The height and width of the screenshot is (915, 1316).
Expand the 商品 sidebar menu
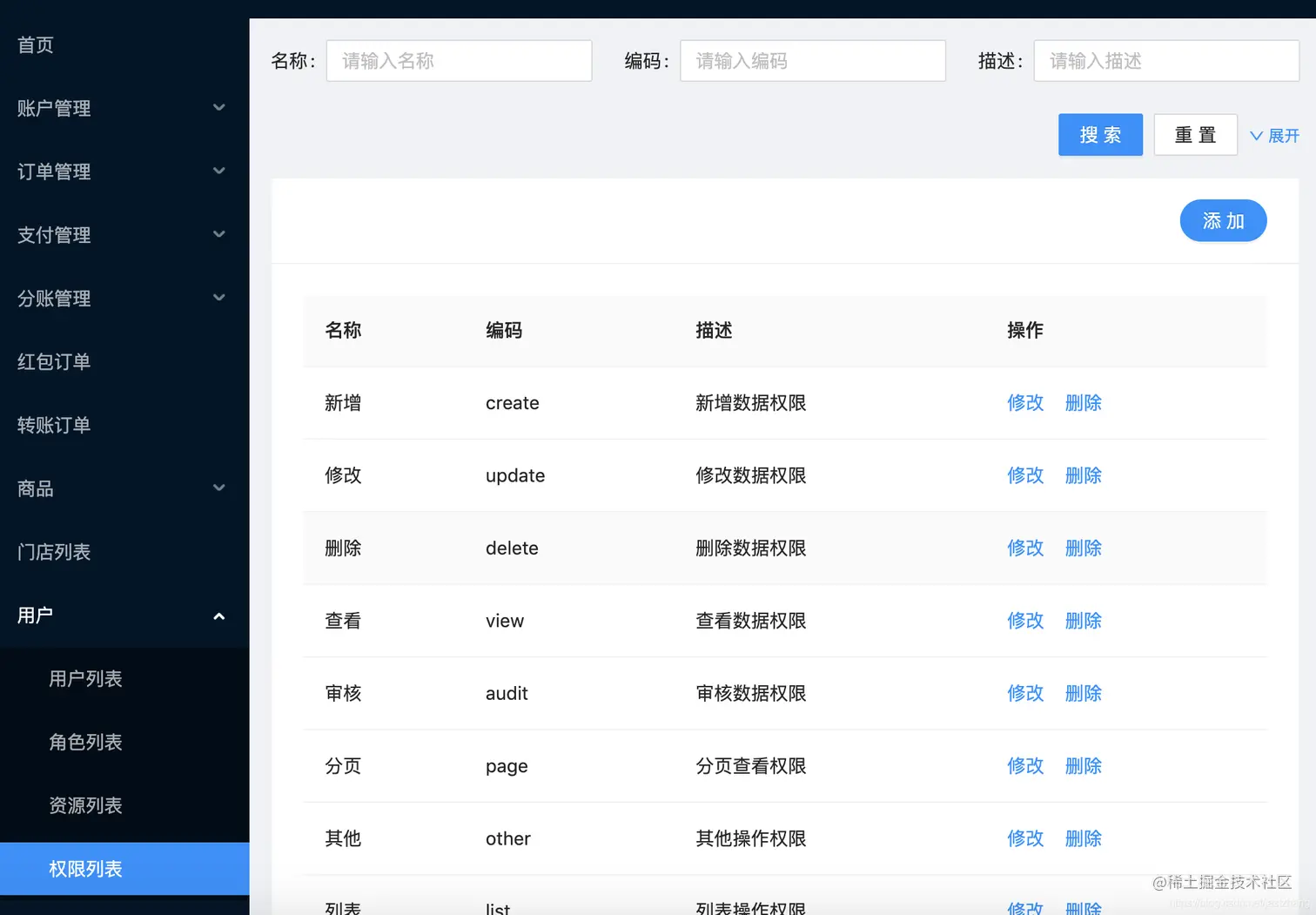pyautogui.click(x=122, y=488)
